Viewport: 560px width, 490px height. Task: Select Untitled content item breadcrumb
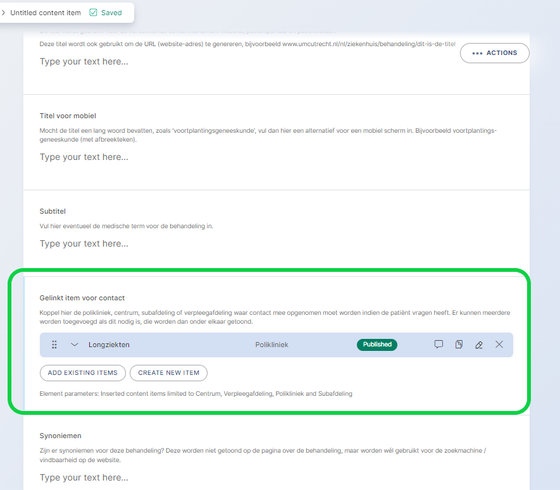coord(45,13)
